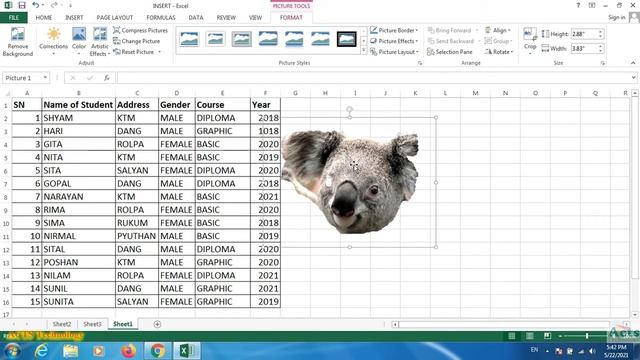
Task: Open Reset Picture dropdown arrow
Action: (160, 52)
